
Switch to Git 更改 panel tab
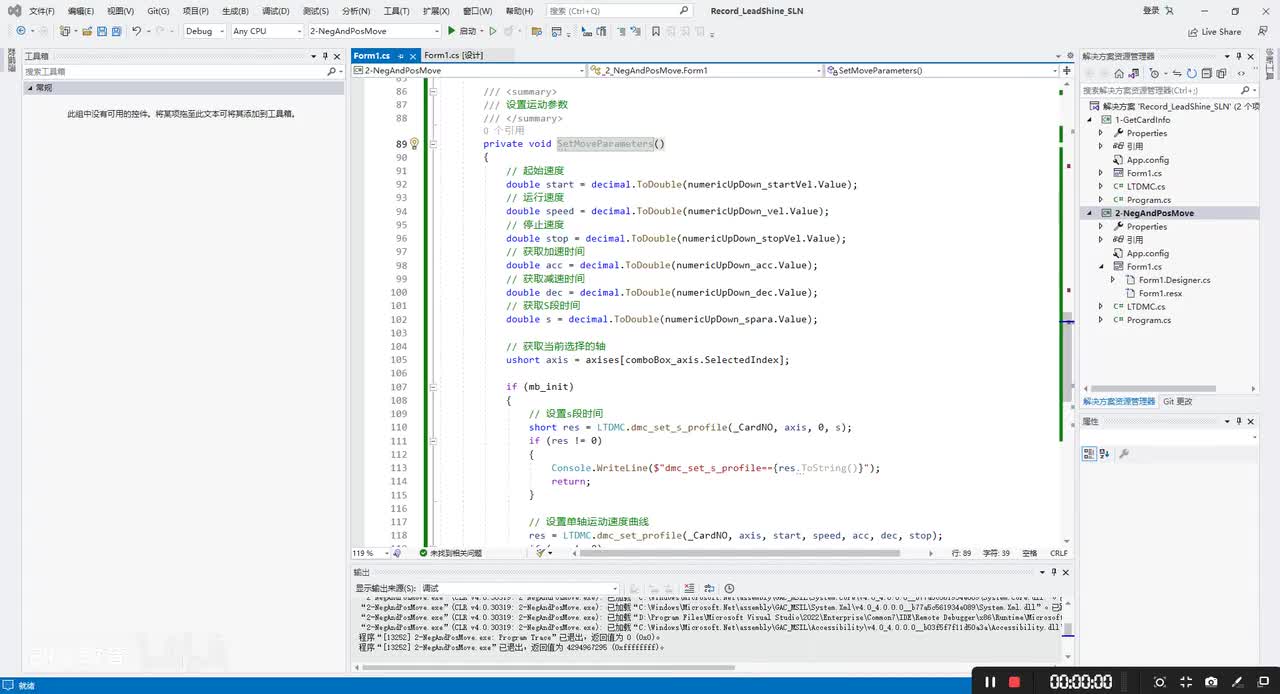(x=1177, y=401)
